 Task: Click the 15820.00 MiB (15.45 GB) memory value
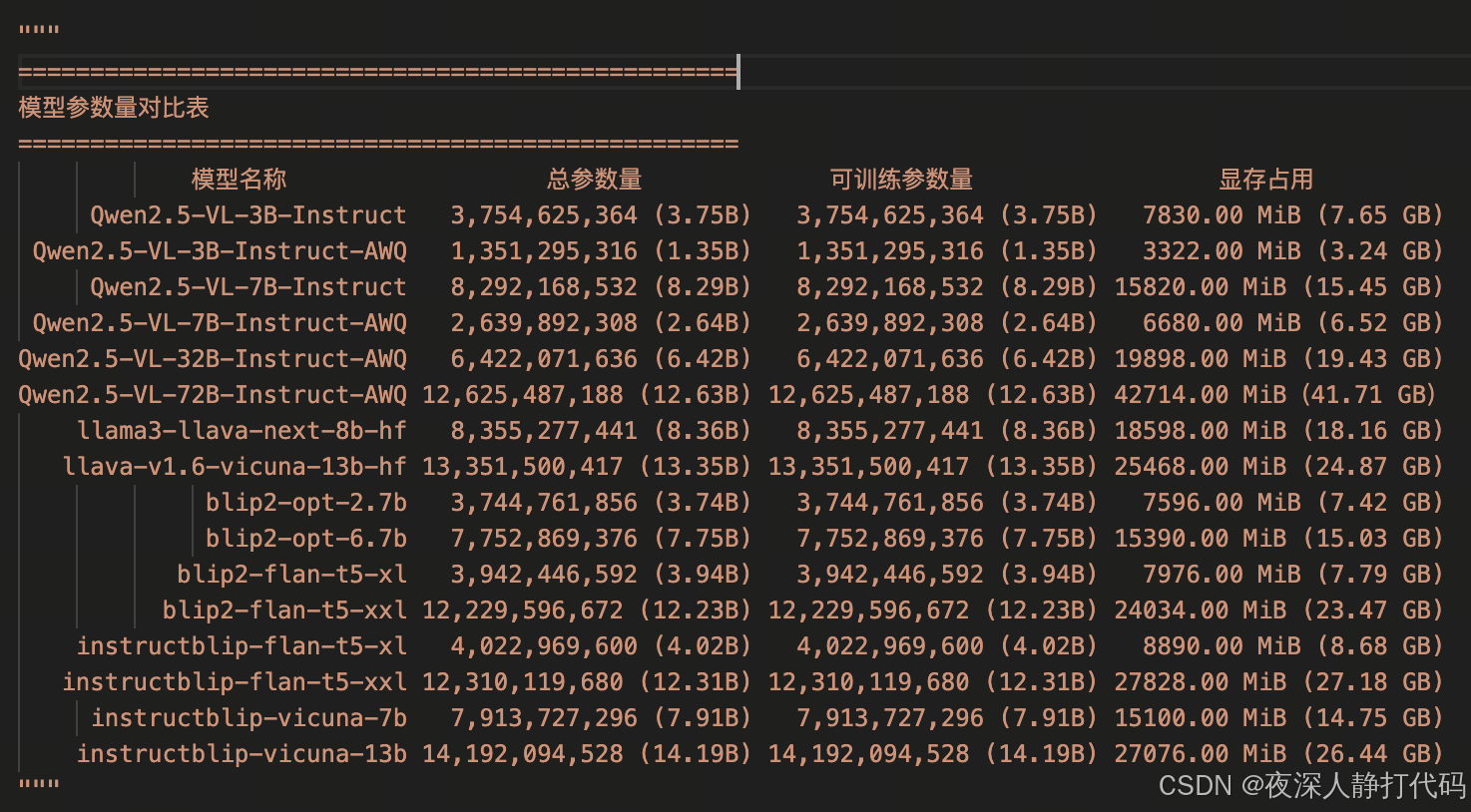point(1279,287)
